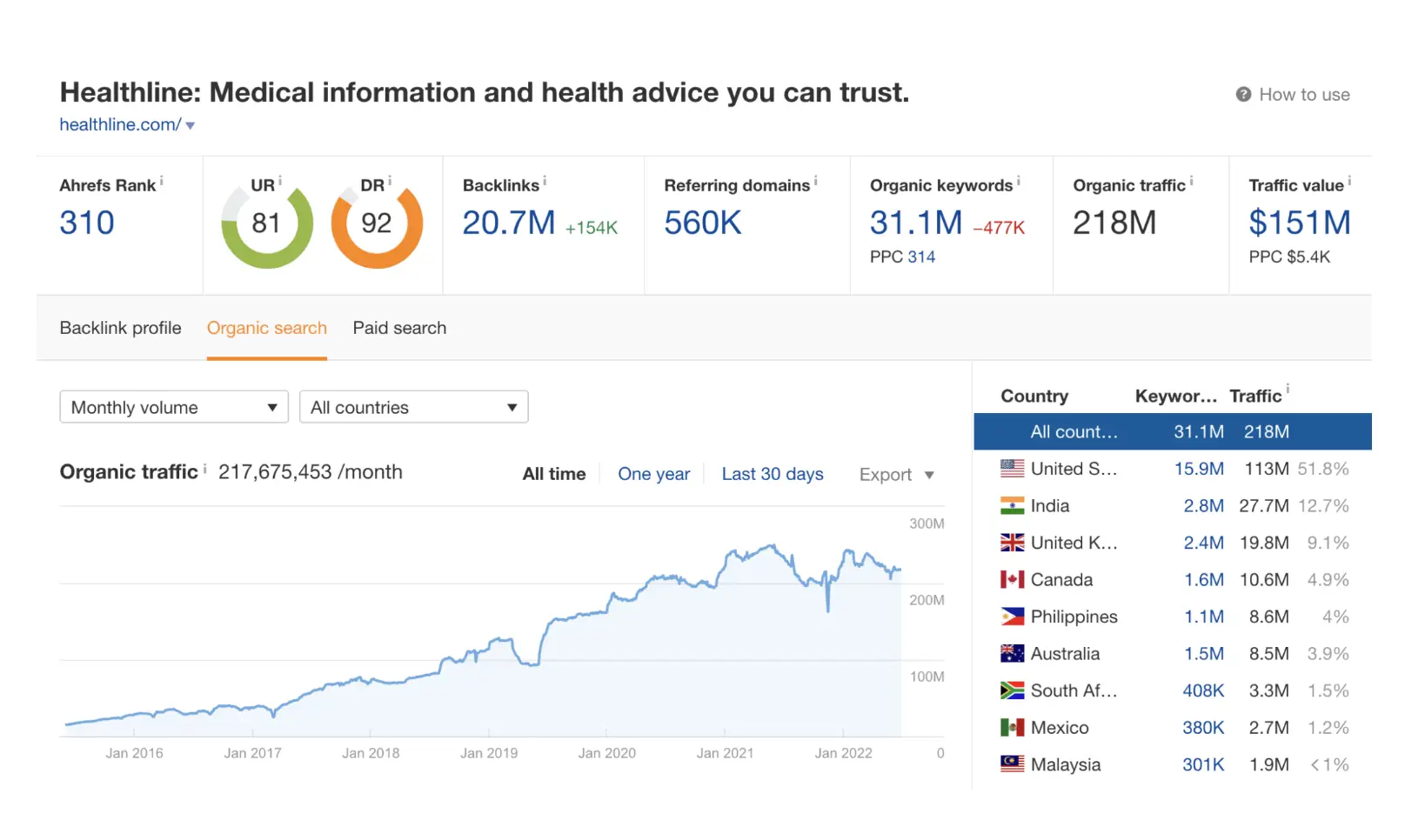
Task: Click the India flag icon
Action: (1013, 506)
